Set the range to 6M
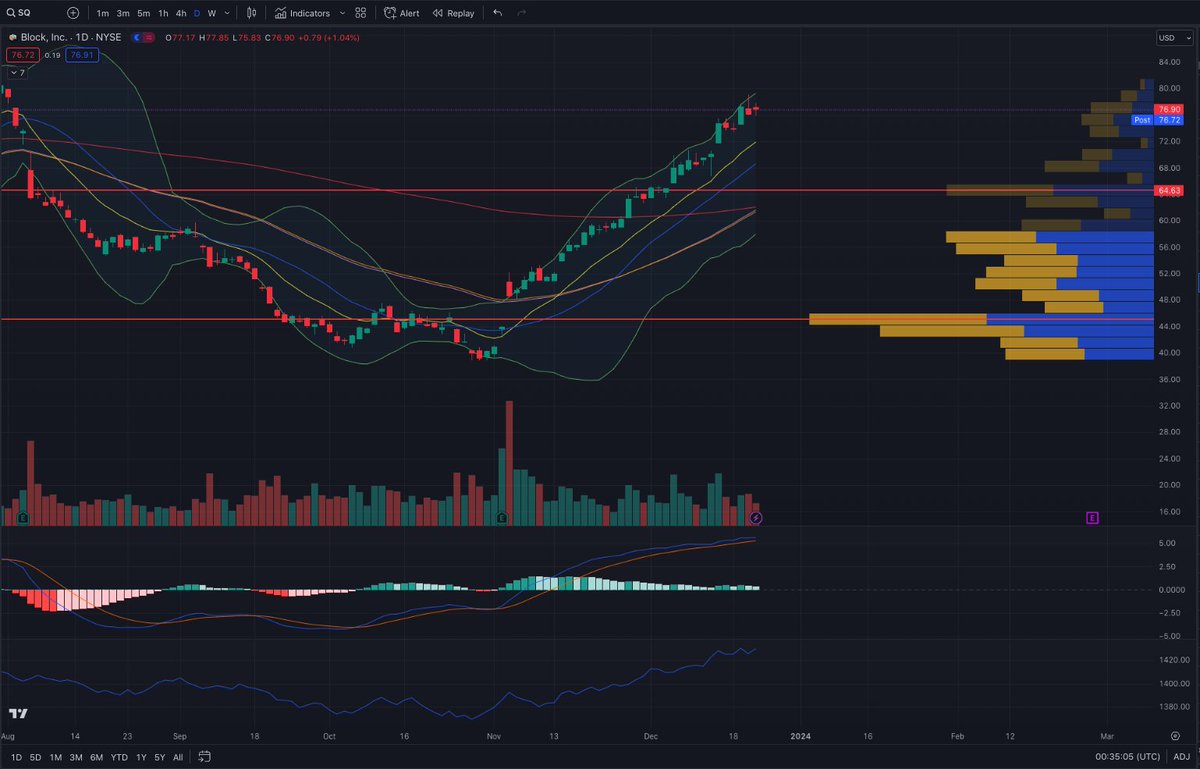The width and height of the screenshot is (1200, 769). click(96, 757)
